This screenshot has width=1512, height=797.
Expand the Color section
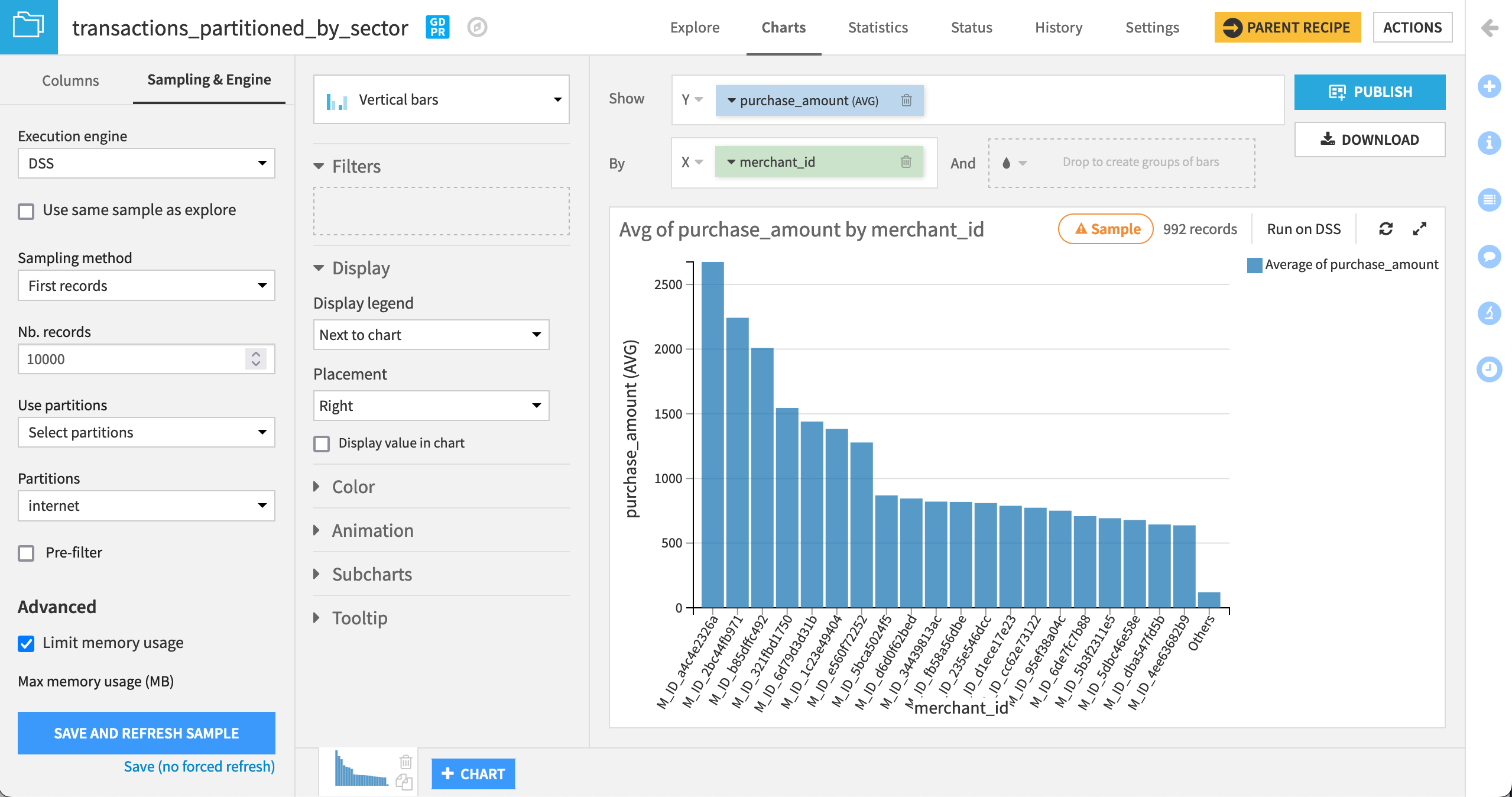click(353, 485)
